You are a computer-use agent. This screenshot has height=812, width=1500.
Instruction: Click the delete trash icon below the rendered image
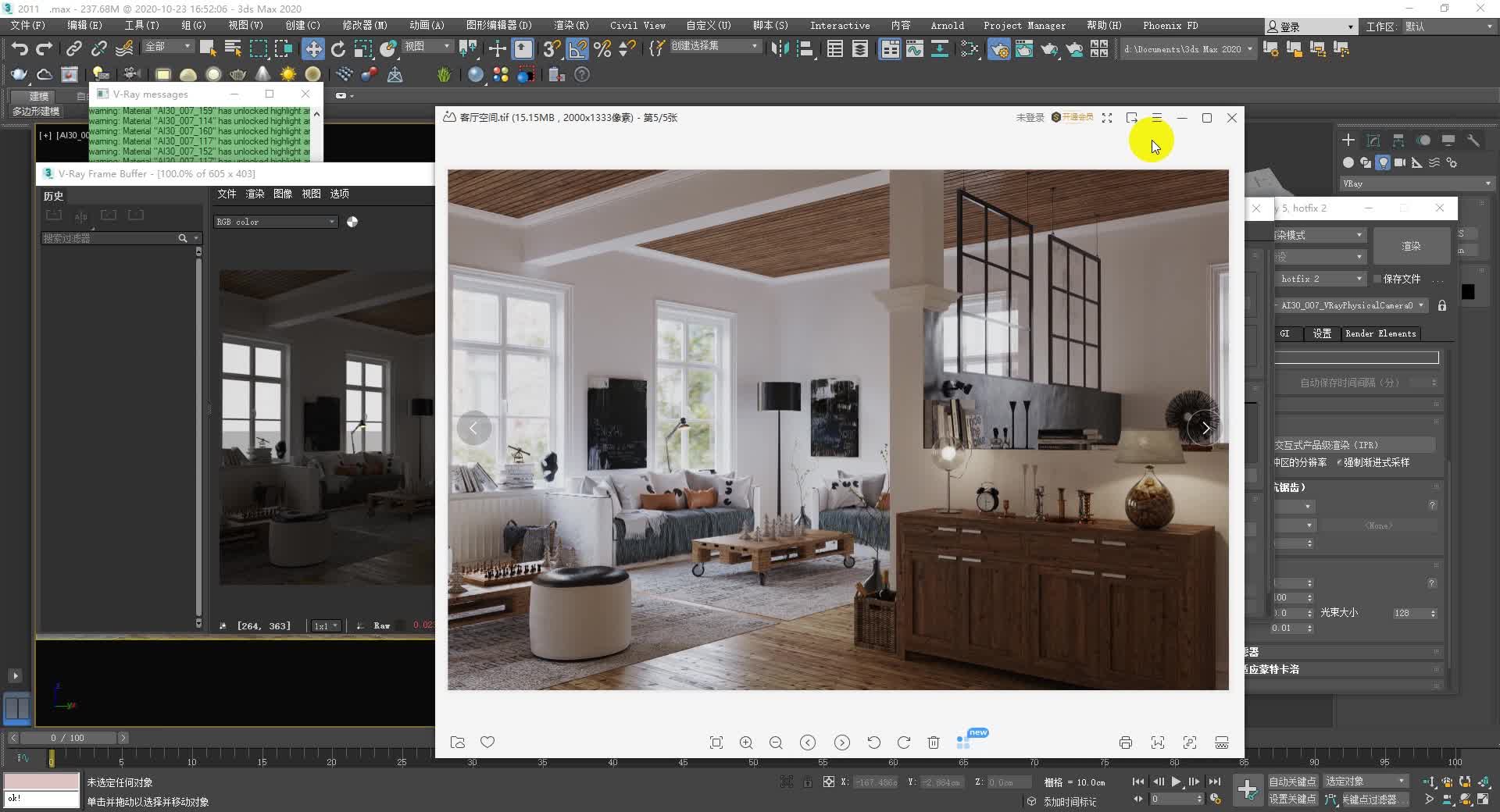934,743
